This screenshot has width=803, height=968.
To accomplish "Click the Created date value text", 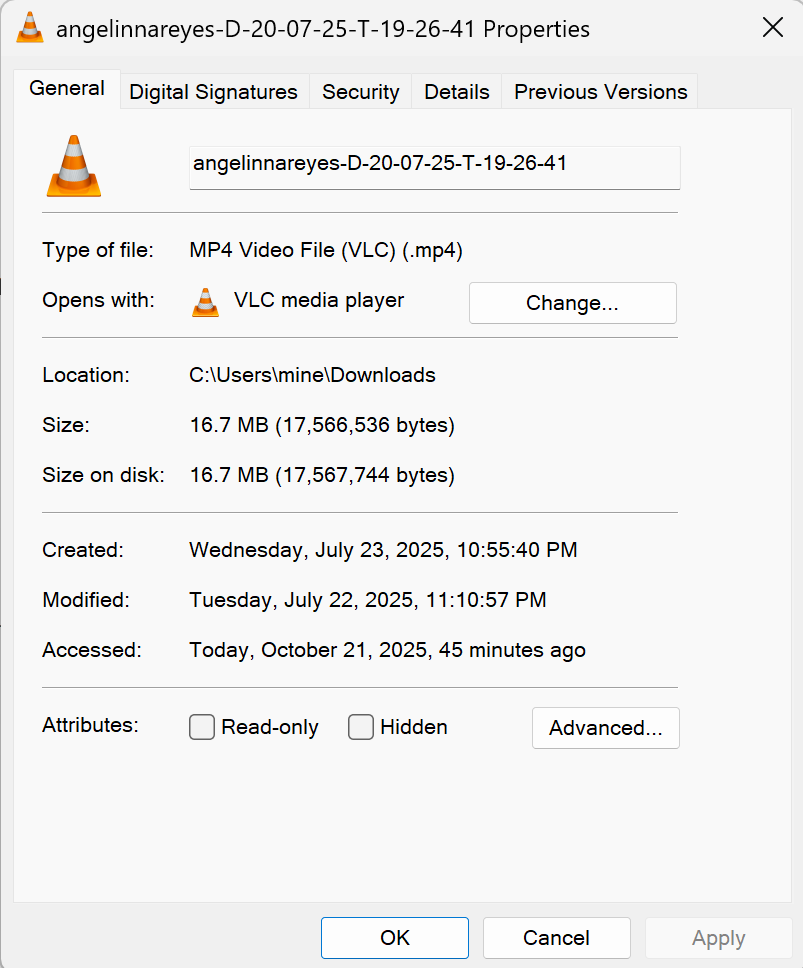I will (383, 550).
